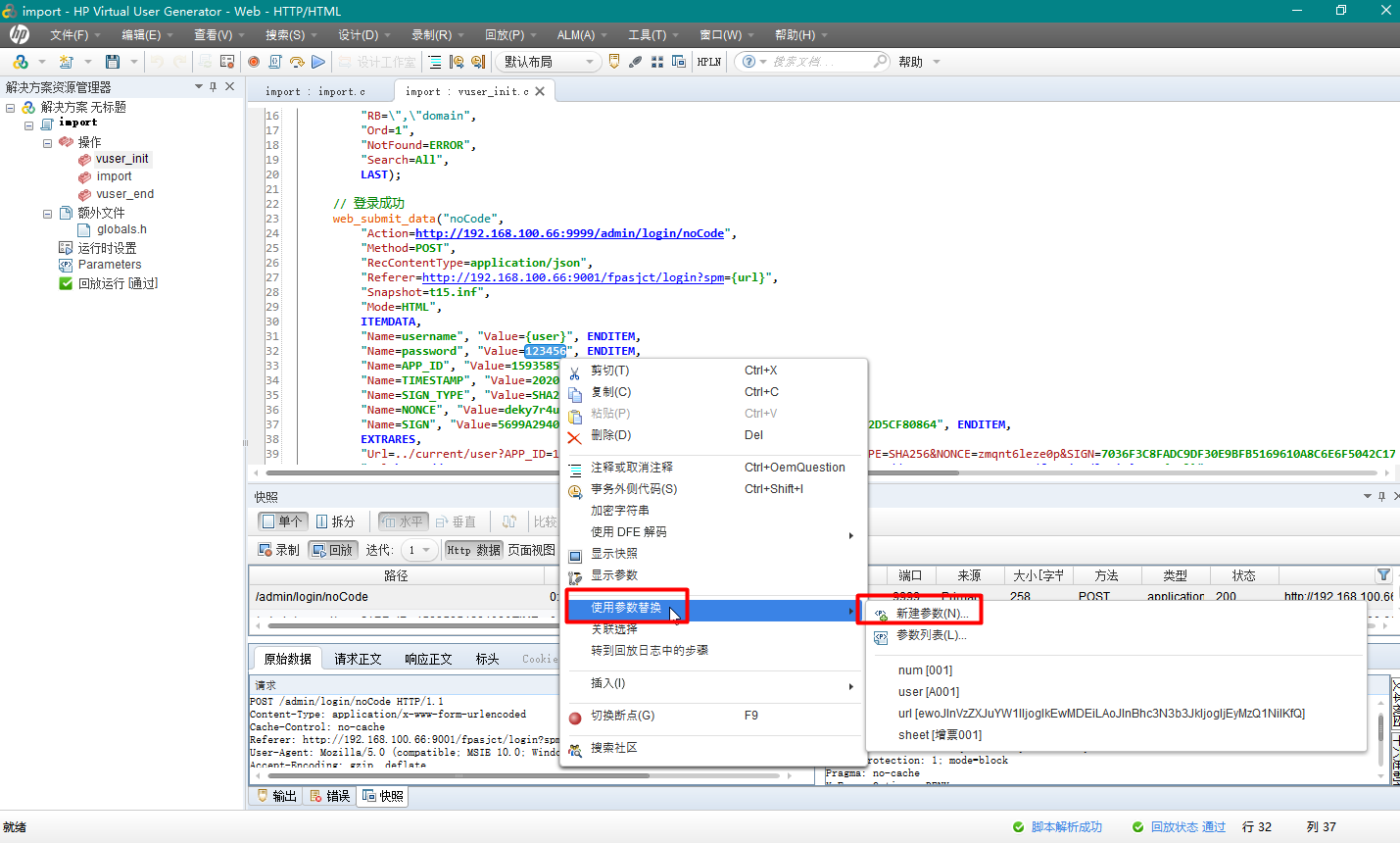Viewport: 1400px width, 843px height.
Task: Select the 回放 snapshot view icon
Action: point(332,549)
